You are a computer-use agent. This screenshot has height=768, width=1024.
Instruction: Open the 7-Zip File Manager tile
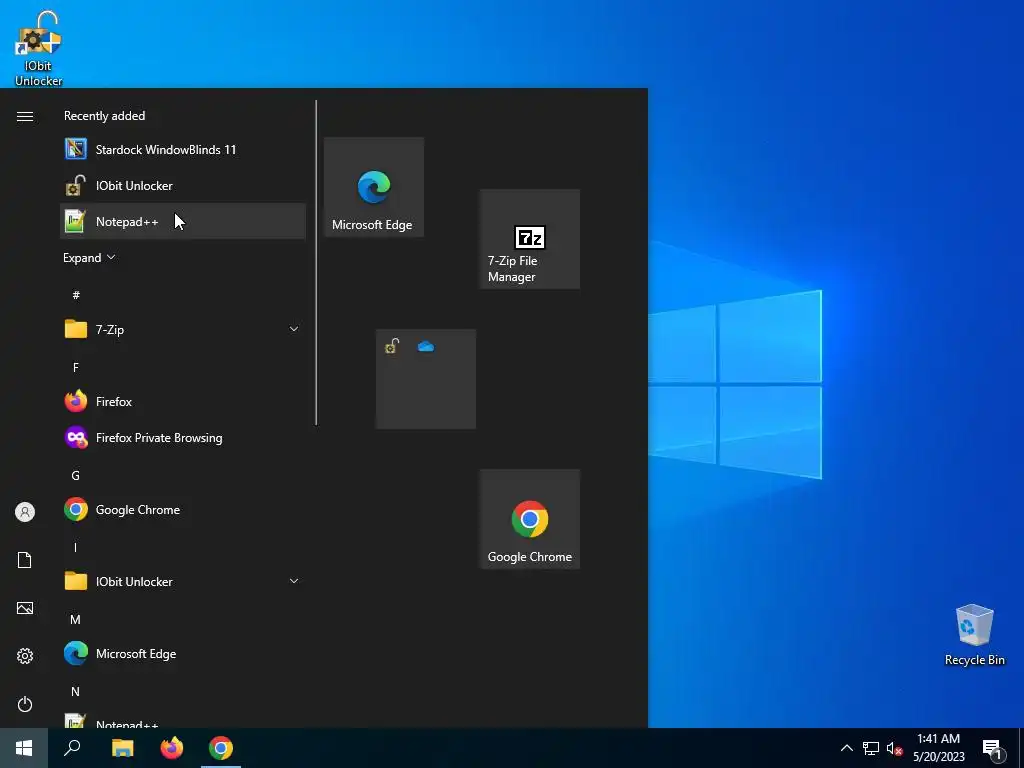point(530,239)
